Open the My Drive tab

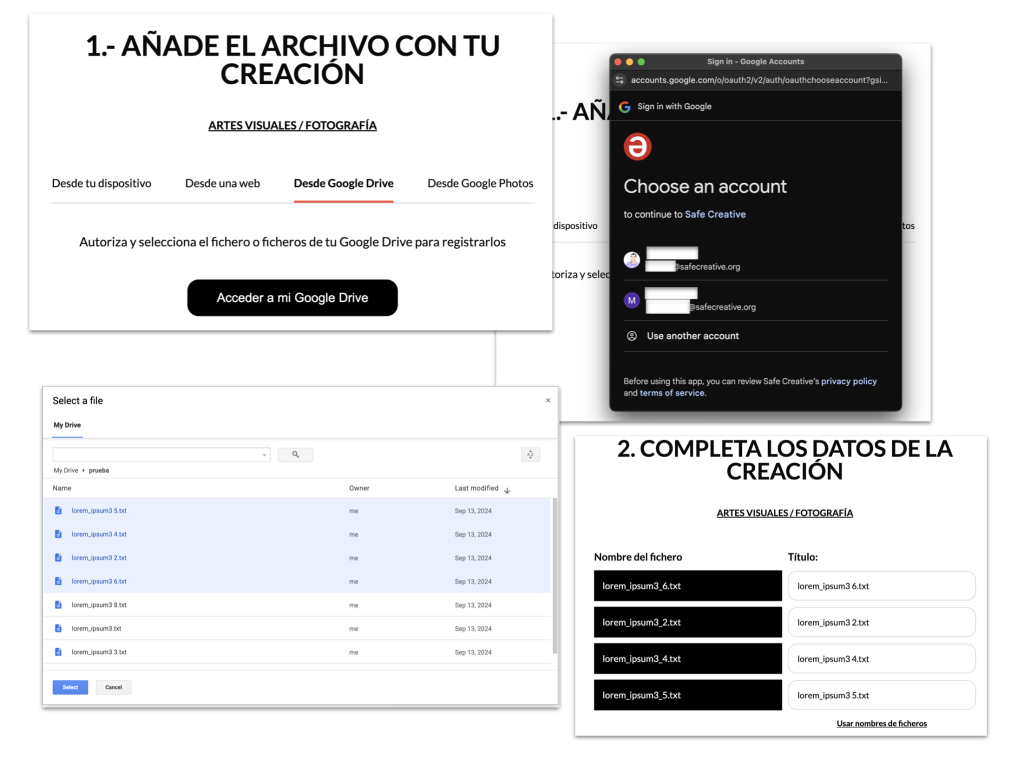coord(67,425)
